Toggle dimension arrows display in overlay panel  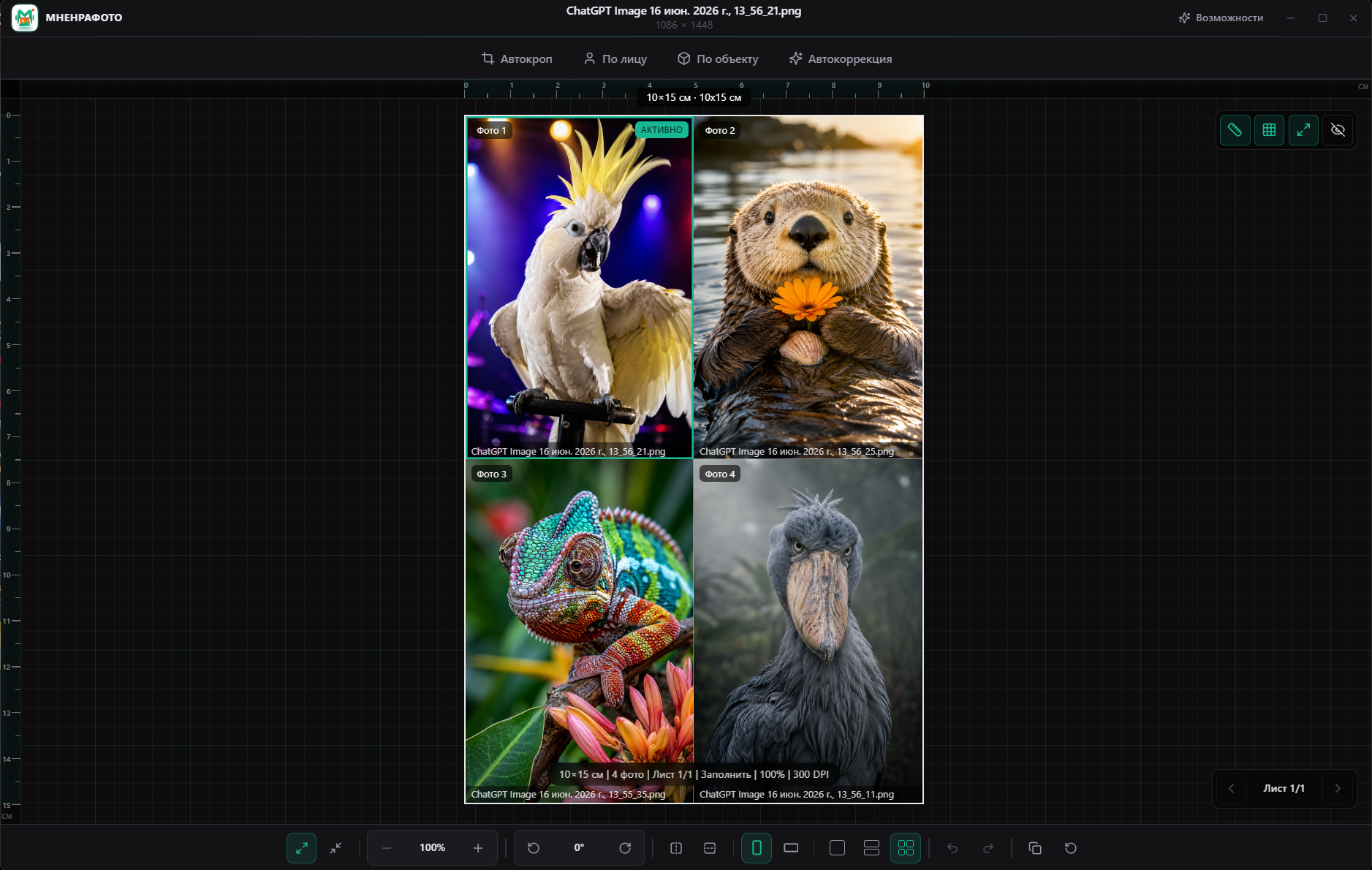pyautogui.click(x=1303, y=130)
